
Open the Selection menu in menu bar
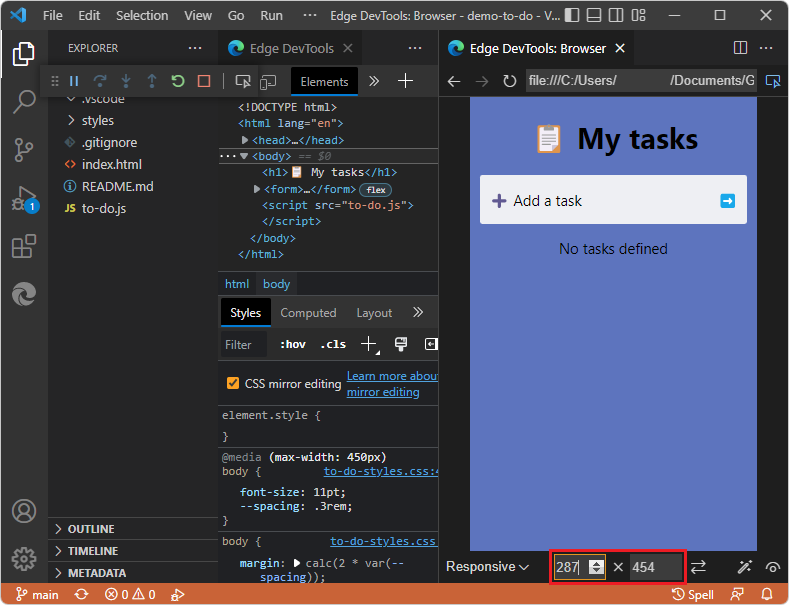coord(142,16)
